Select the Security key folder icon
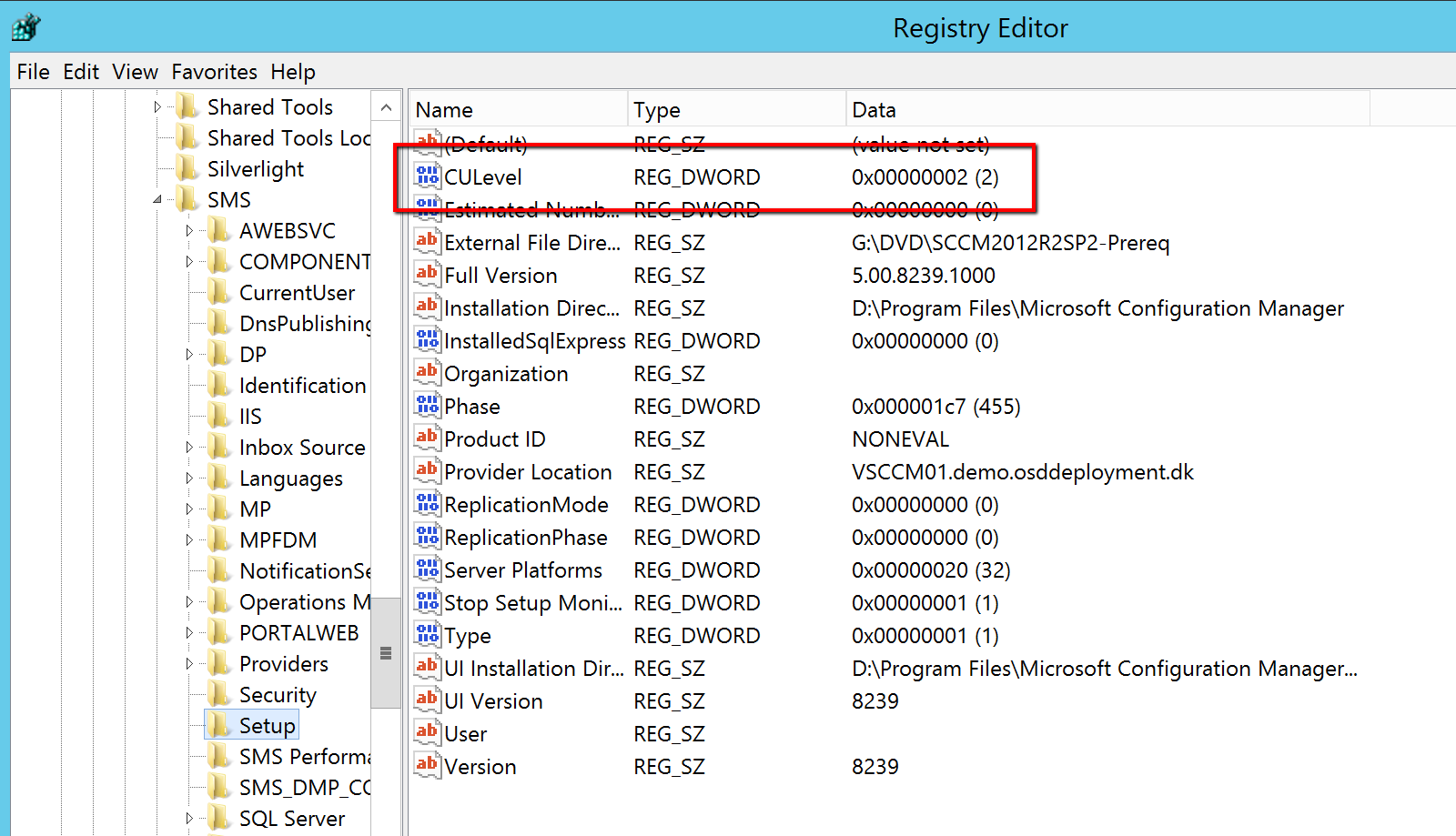The height and width of the screenshot is (836, 1456). pyautogui.click(x=218, y=694)
